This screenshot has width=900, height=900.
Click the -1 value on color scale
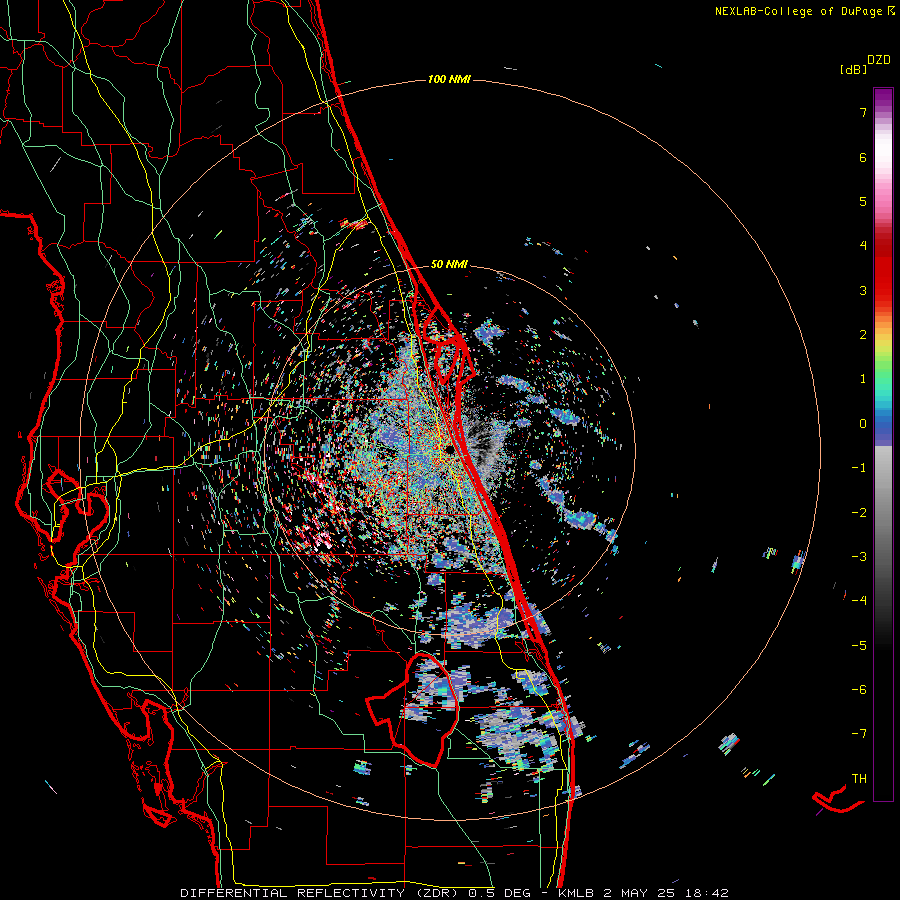(x=859, y=468)
